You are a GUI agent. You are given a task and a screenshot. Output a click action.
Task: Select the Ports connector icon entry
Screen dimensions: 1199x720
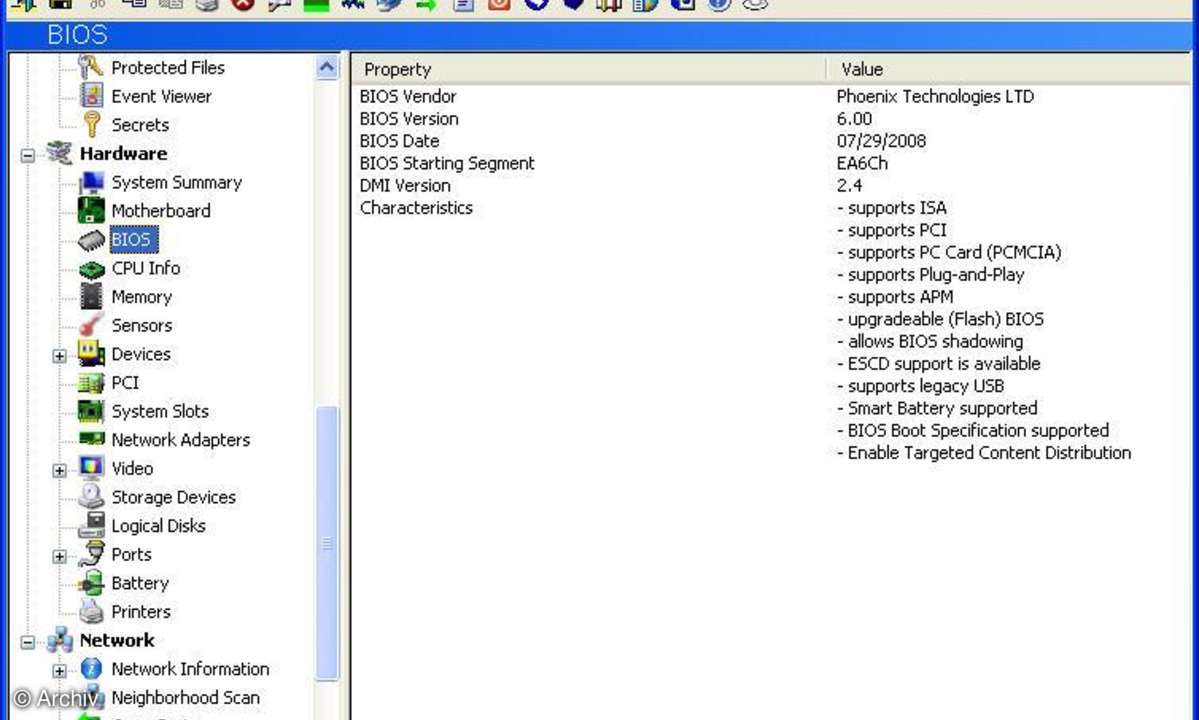(x=92, y=554)
